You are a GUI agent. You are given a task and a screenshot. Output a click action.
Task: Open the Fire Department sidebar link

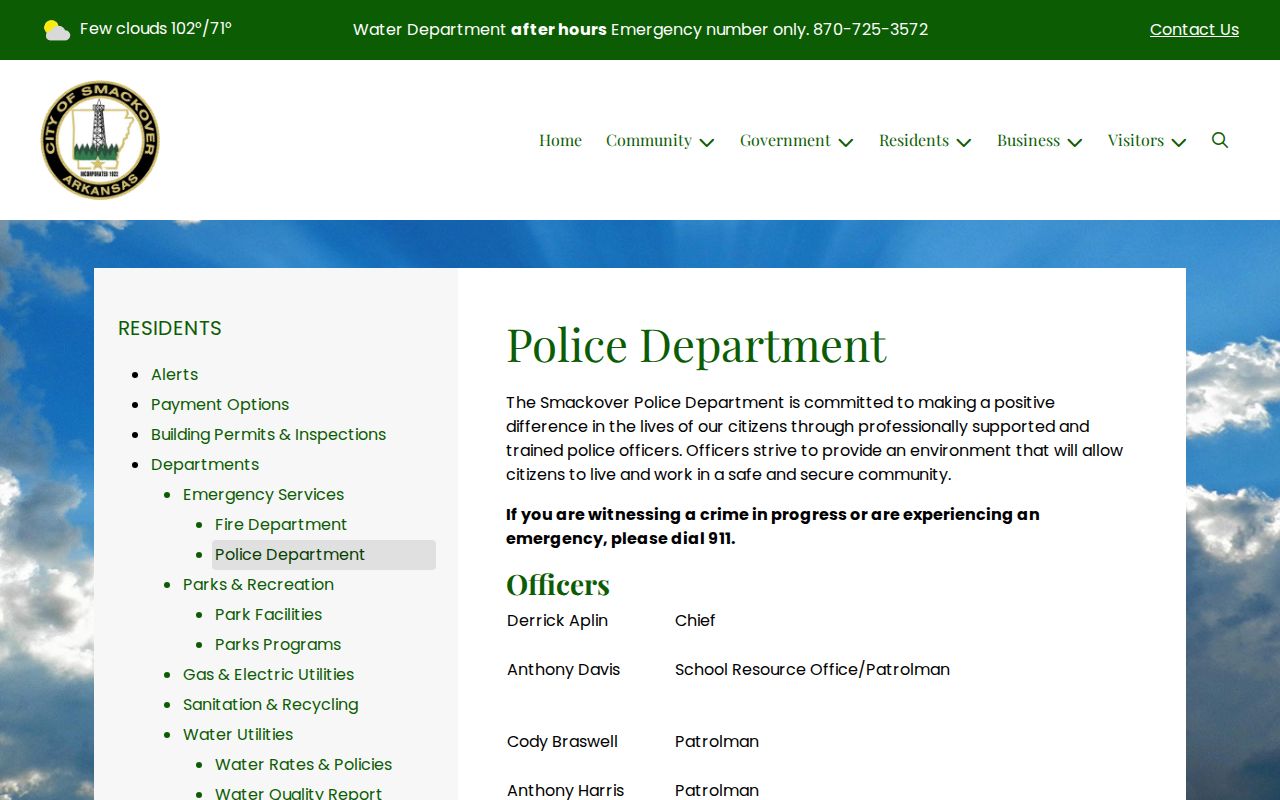pos(281,524)
